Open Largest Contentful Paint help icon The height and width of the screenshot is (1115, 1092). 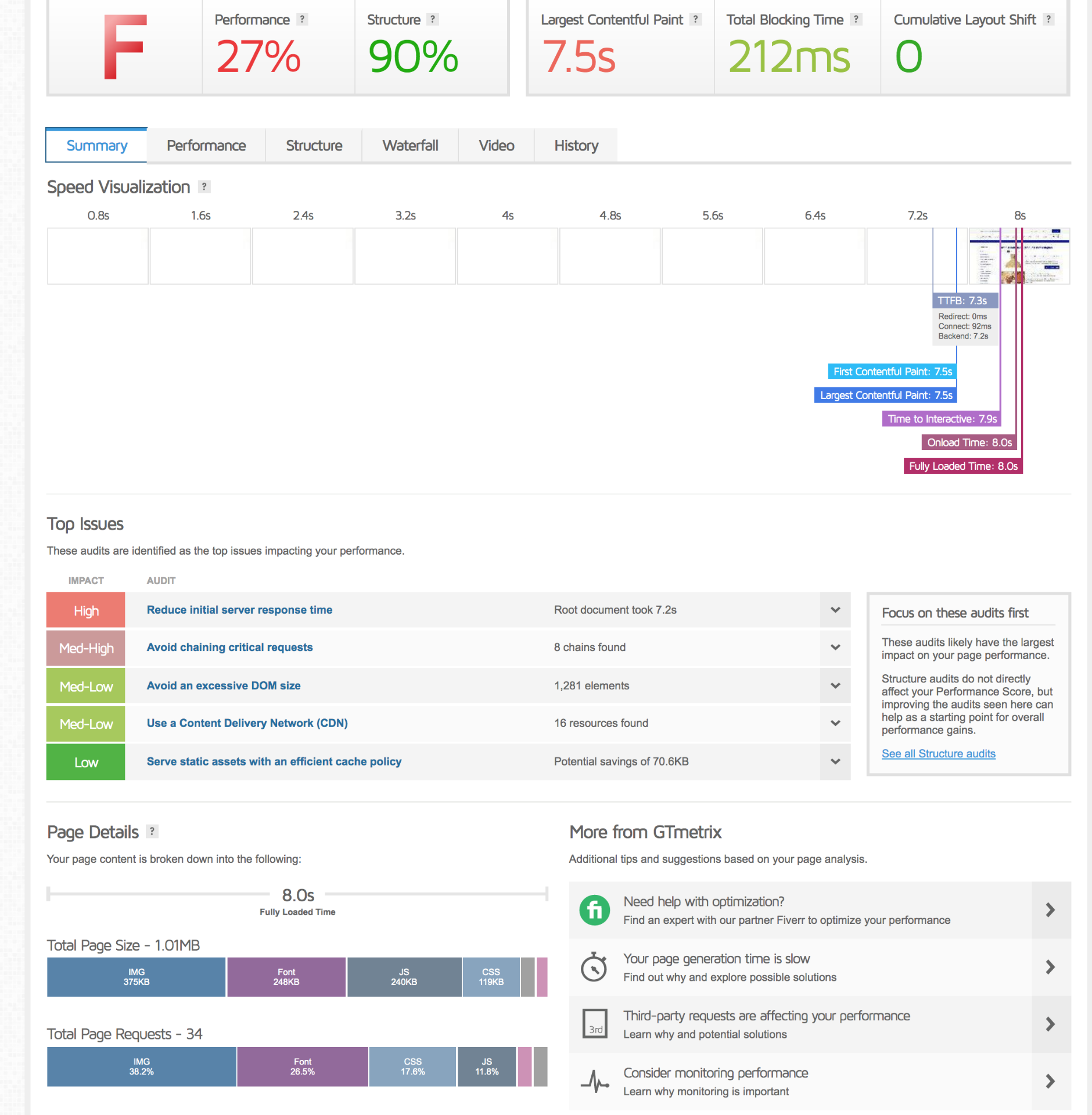695,19
